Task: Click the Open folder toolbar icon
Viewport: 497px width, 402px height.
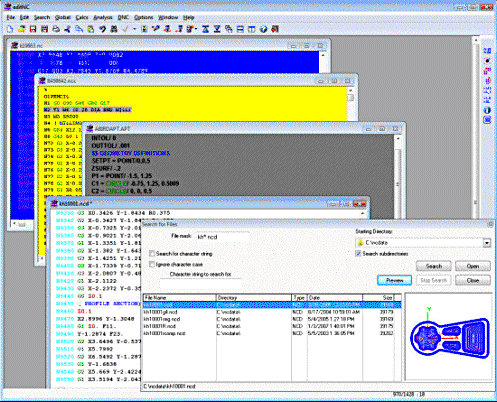Action: [22, 29]
